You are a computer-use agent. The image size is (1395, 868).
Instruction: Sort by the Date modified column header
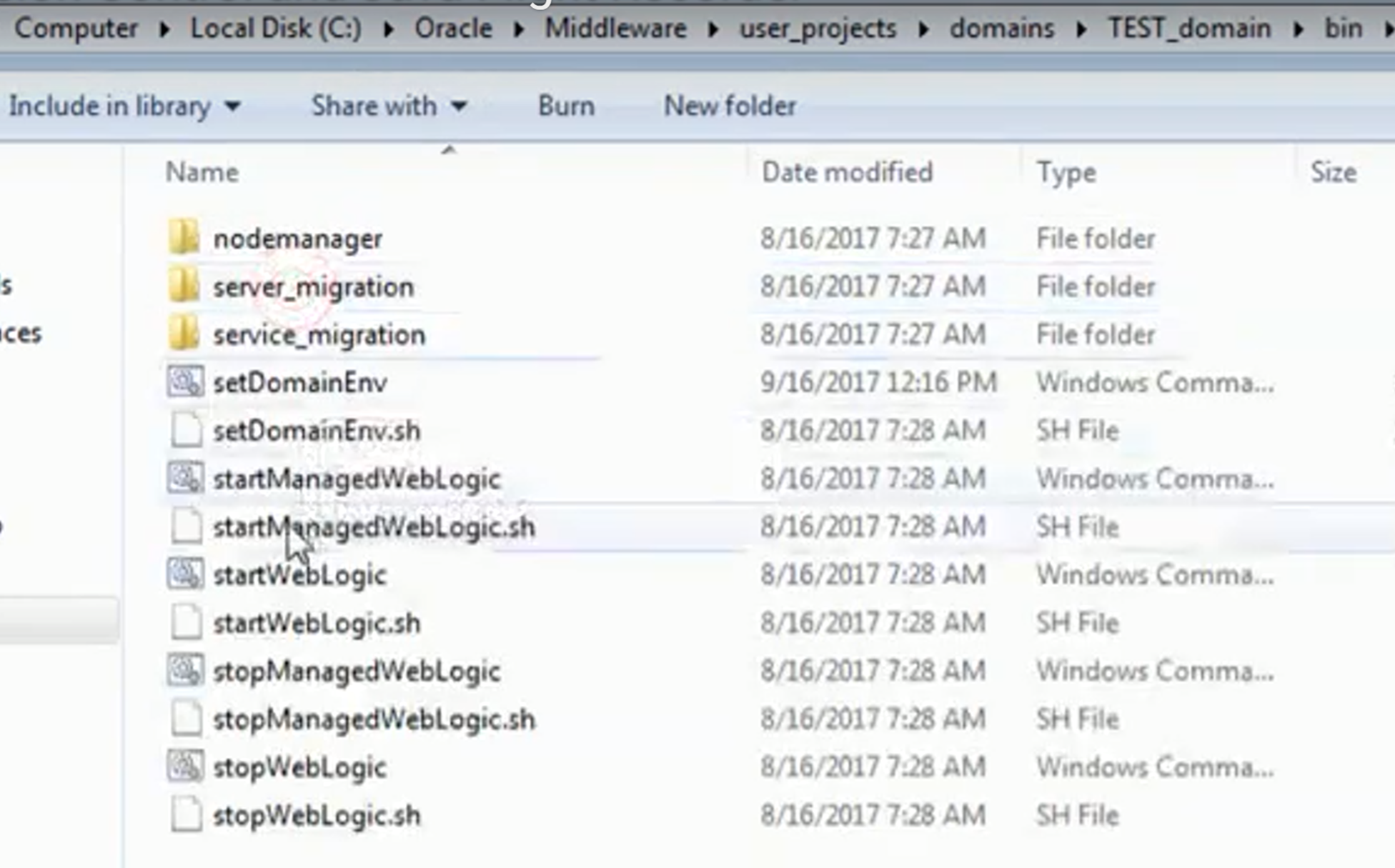pyautogui.click(x=847, y=173)
